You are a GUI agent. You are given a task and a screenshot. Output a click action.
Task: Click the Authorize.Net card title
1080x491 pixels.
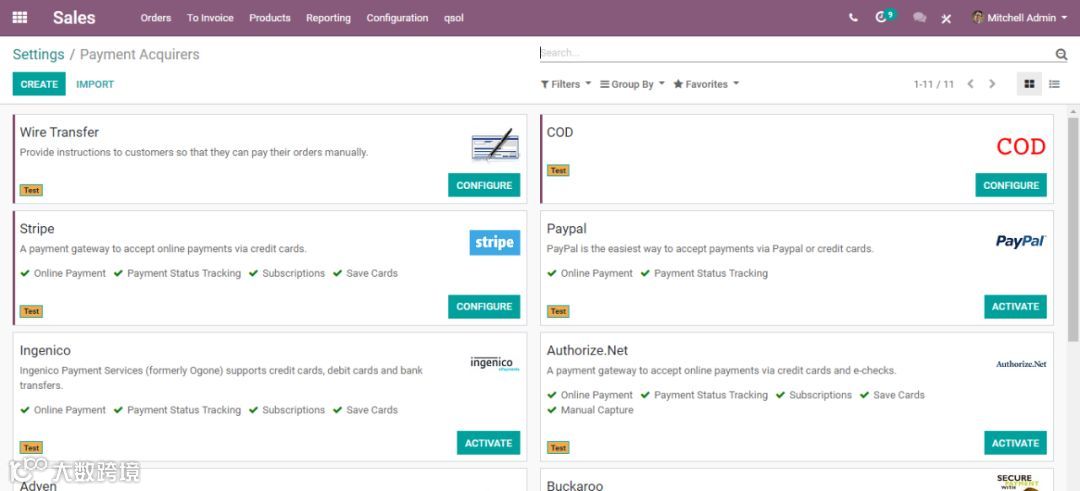pos(588,351)
